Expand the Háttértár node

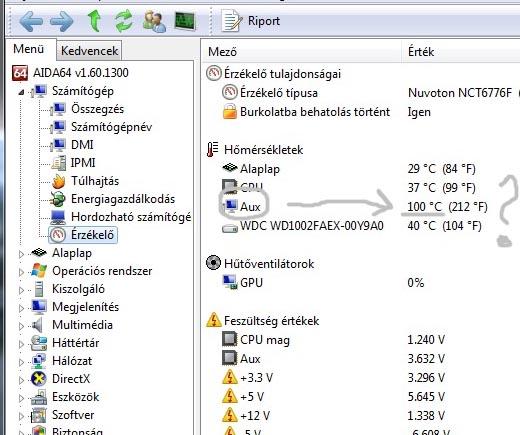point(21,344)
